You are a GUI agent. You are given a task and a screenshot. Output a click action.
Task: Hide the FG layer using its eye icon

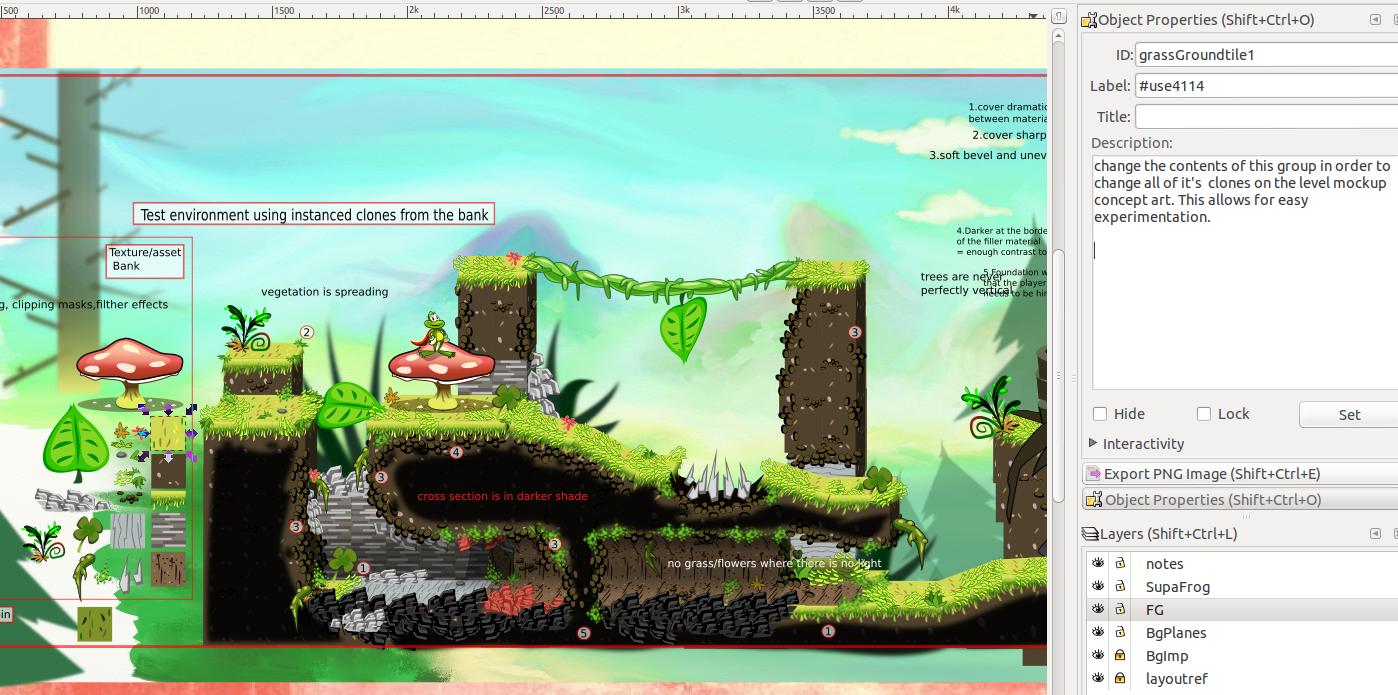(x=1097, y=609)
